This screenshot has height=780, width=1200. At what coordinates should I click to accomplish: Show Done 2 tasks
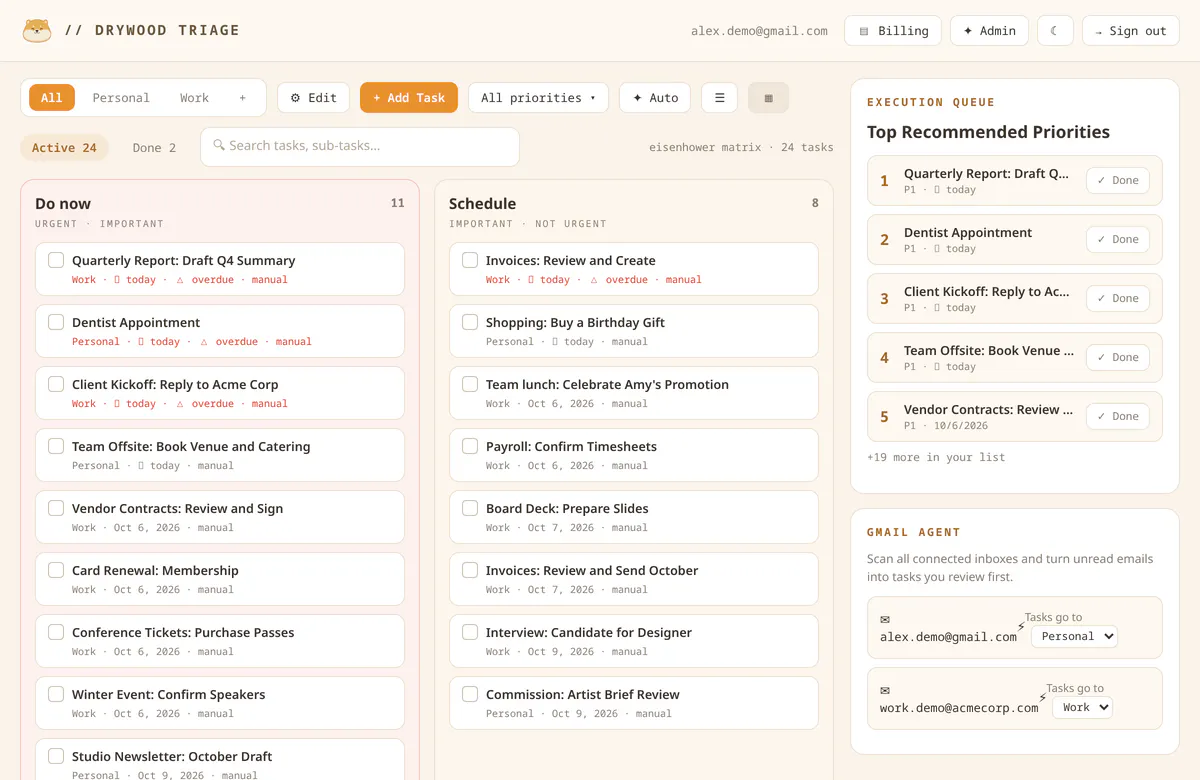154,148
